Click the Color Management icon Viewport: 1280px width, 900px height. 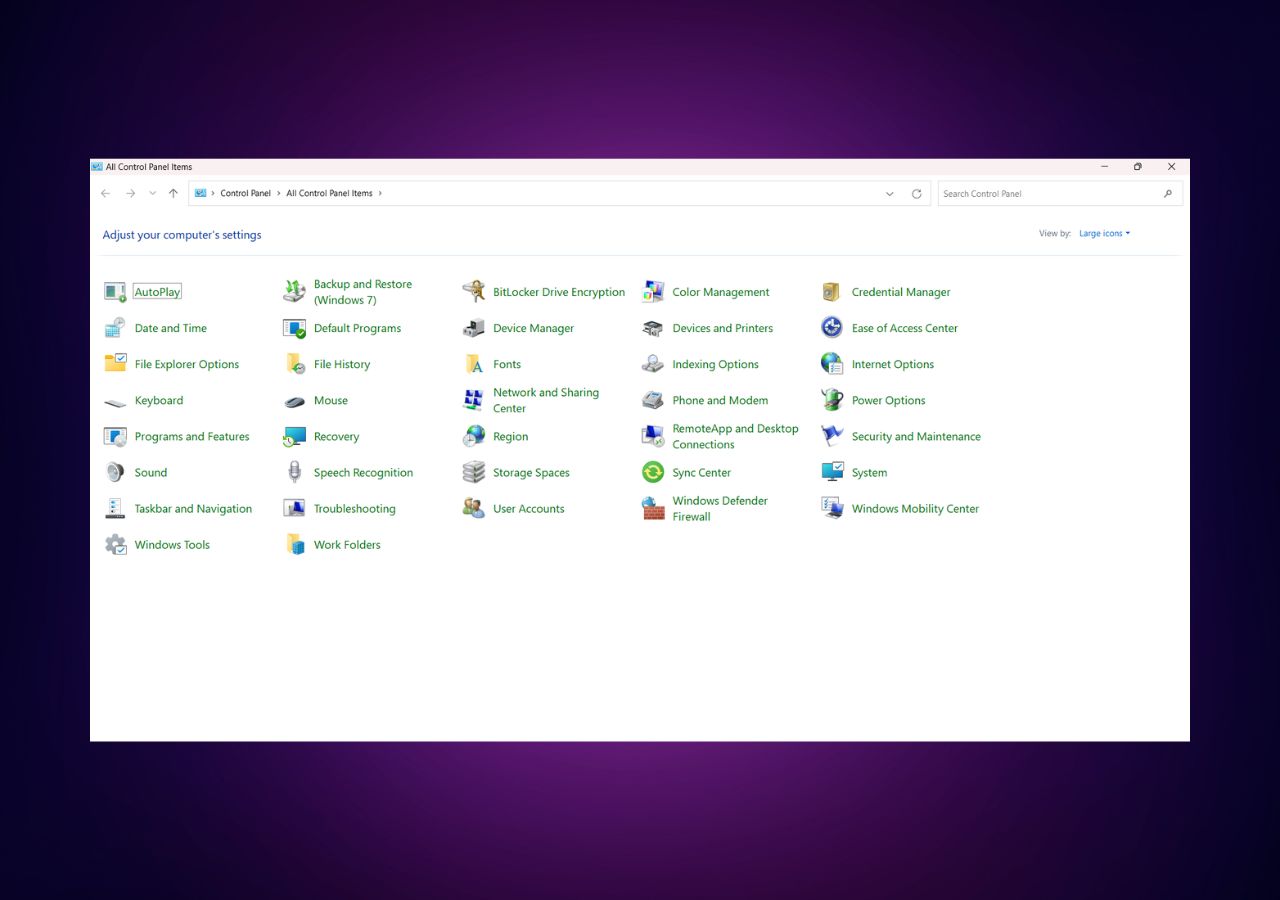click(x=653, y=292)
